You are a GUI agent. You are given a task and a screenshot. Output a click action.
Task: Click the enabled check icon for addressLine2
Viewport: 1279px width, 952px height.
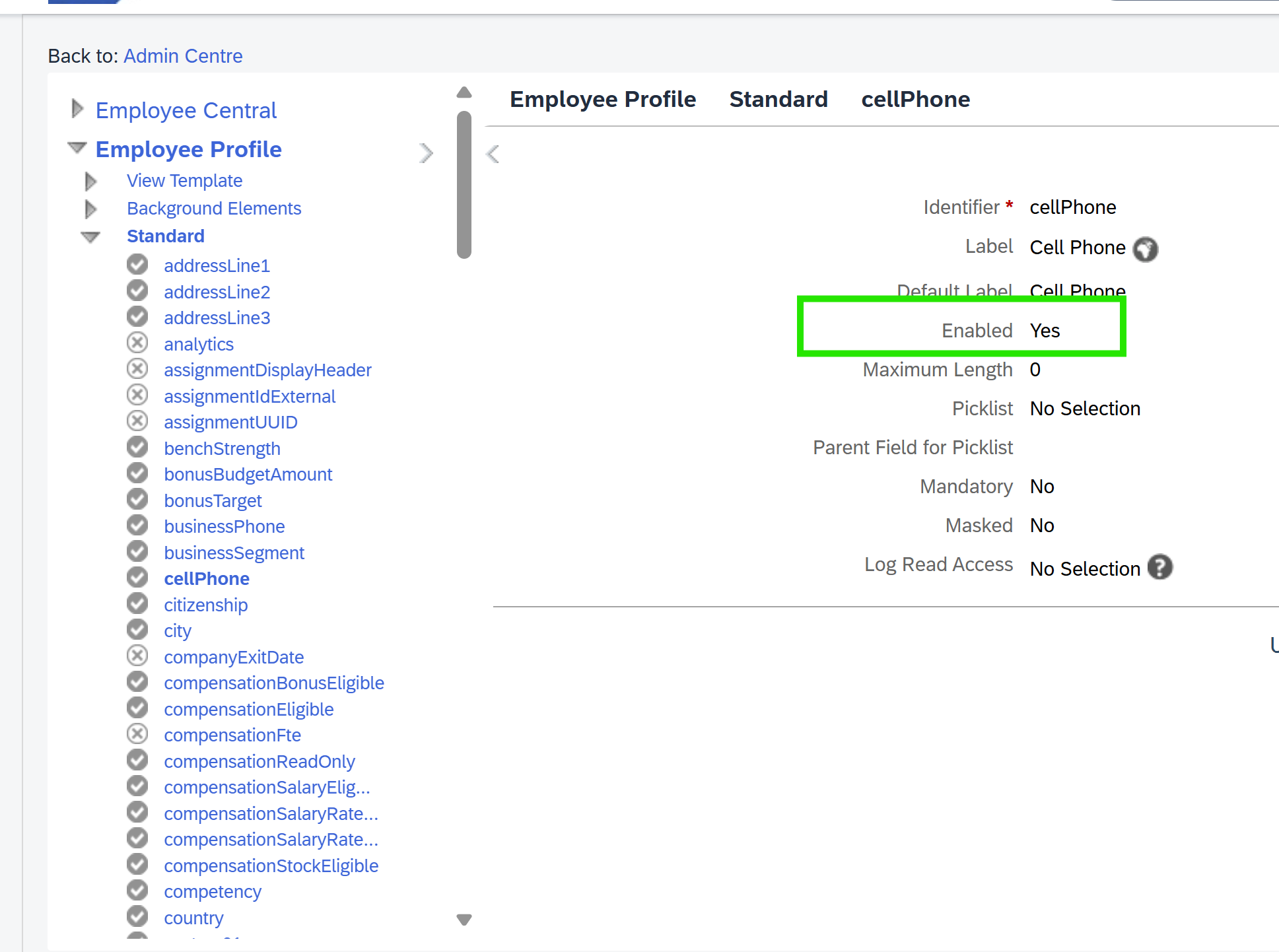click(x=137, y=290)
